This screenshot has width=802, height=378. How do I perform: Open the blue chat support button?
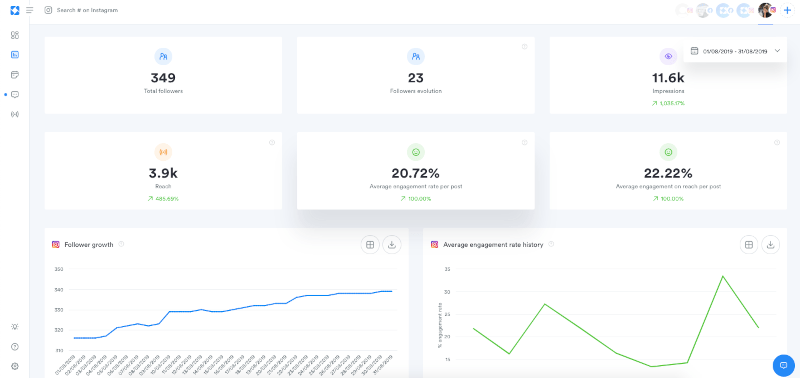tap(783, 365)
